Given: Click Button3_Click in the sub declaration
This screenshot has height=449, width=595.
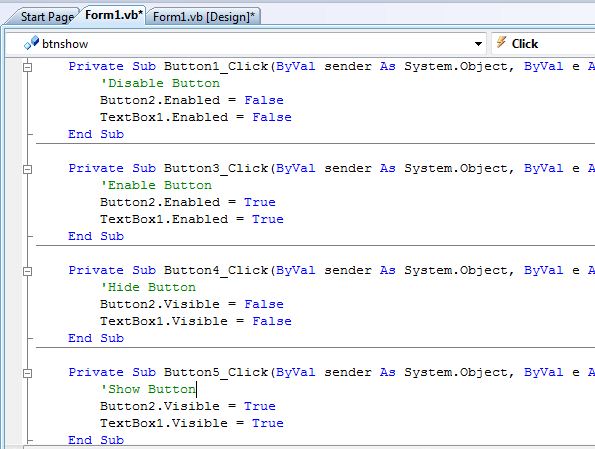Looking at the screenshot, I should pyautogui.click(x=216, y=169).
